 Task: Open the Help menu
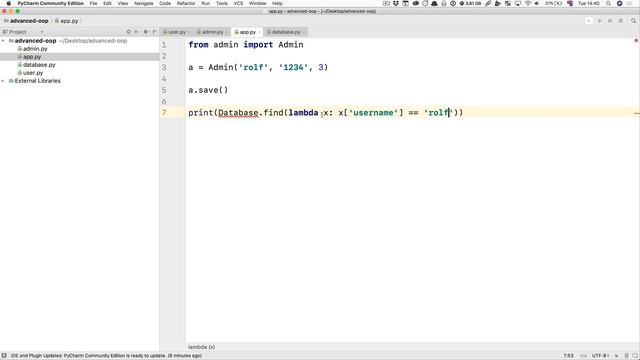tap(277, 3)
